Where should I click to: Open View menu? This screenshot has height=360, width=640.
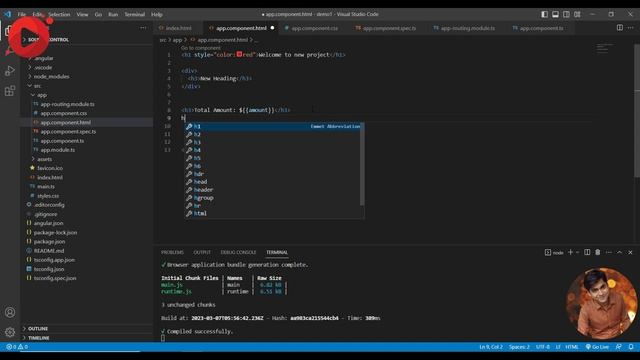click(82, 14)
